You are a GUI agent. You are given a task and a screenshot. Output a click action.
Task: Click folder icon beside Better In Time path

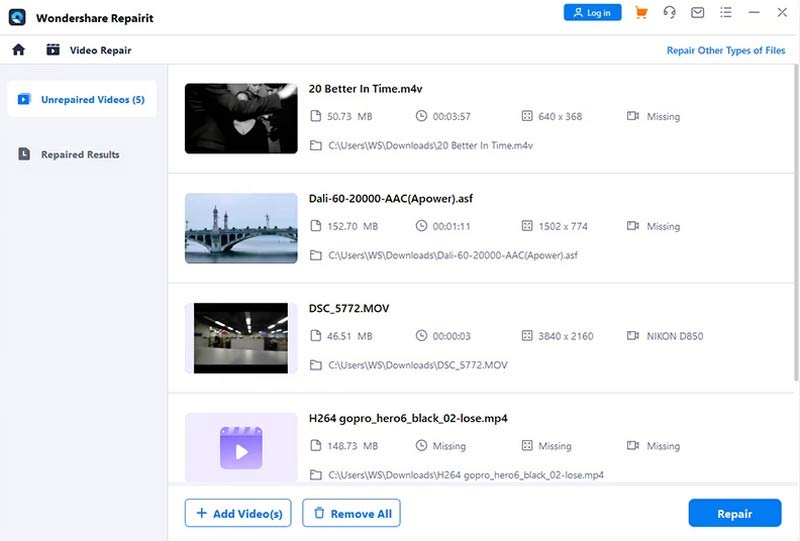[x=316, y=145]
